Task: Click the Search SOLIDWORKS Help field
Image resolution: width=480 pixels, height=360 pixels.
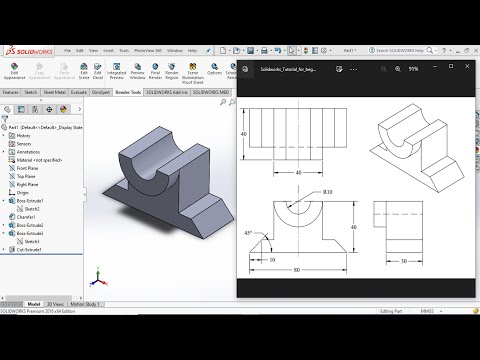Action: tap(400, 50)
